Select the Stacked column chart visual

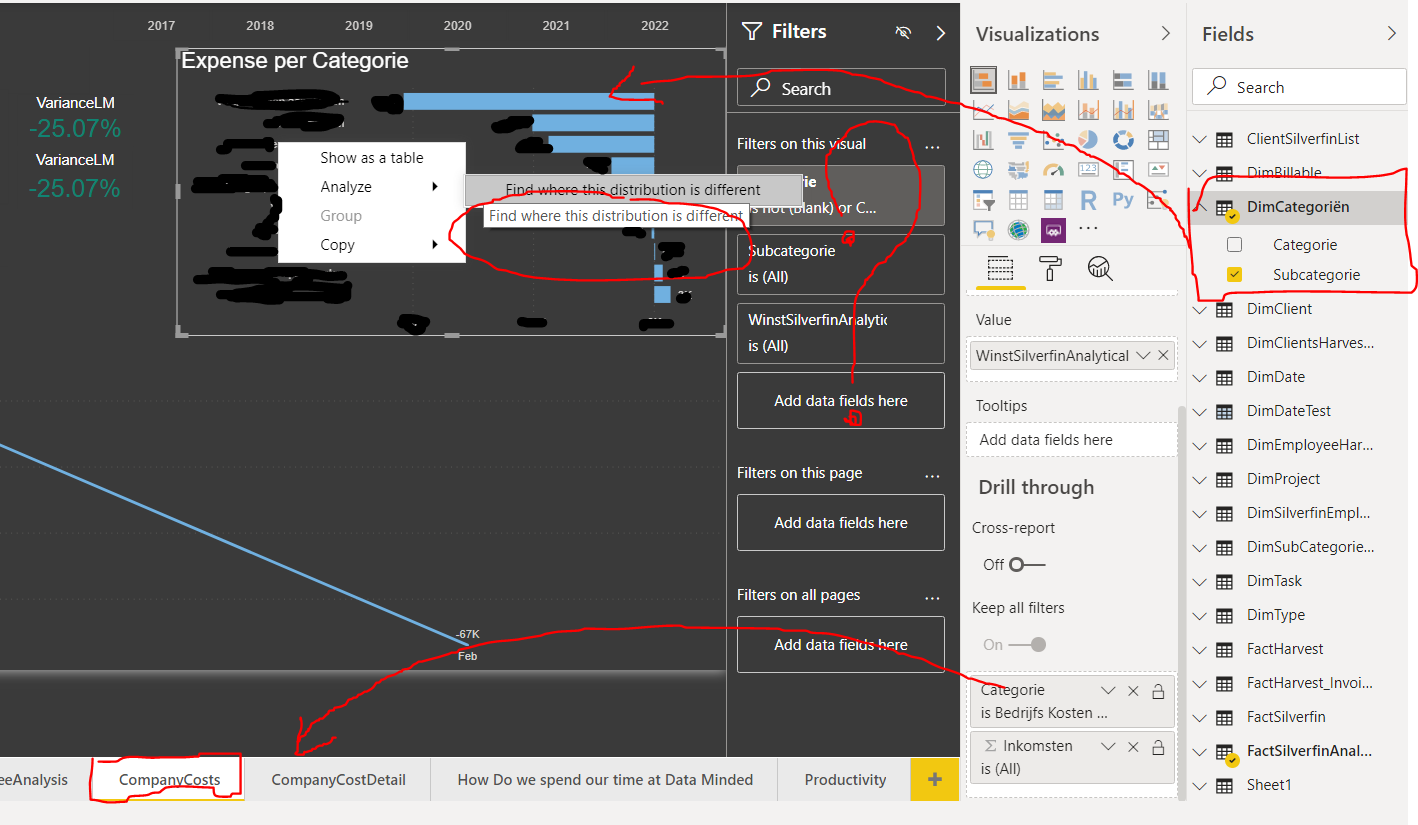tap(1018, 80)
